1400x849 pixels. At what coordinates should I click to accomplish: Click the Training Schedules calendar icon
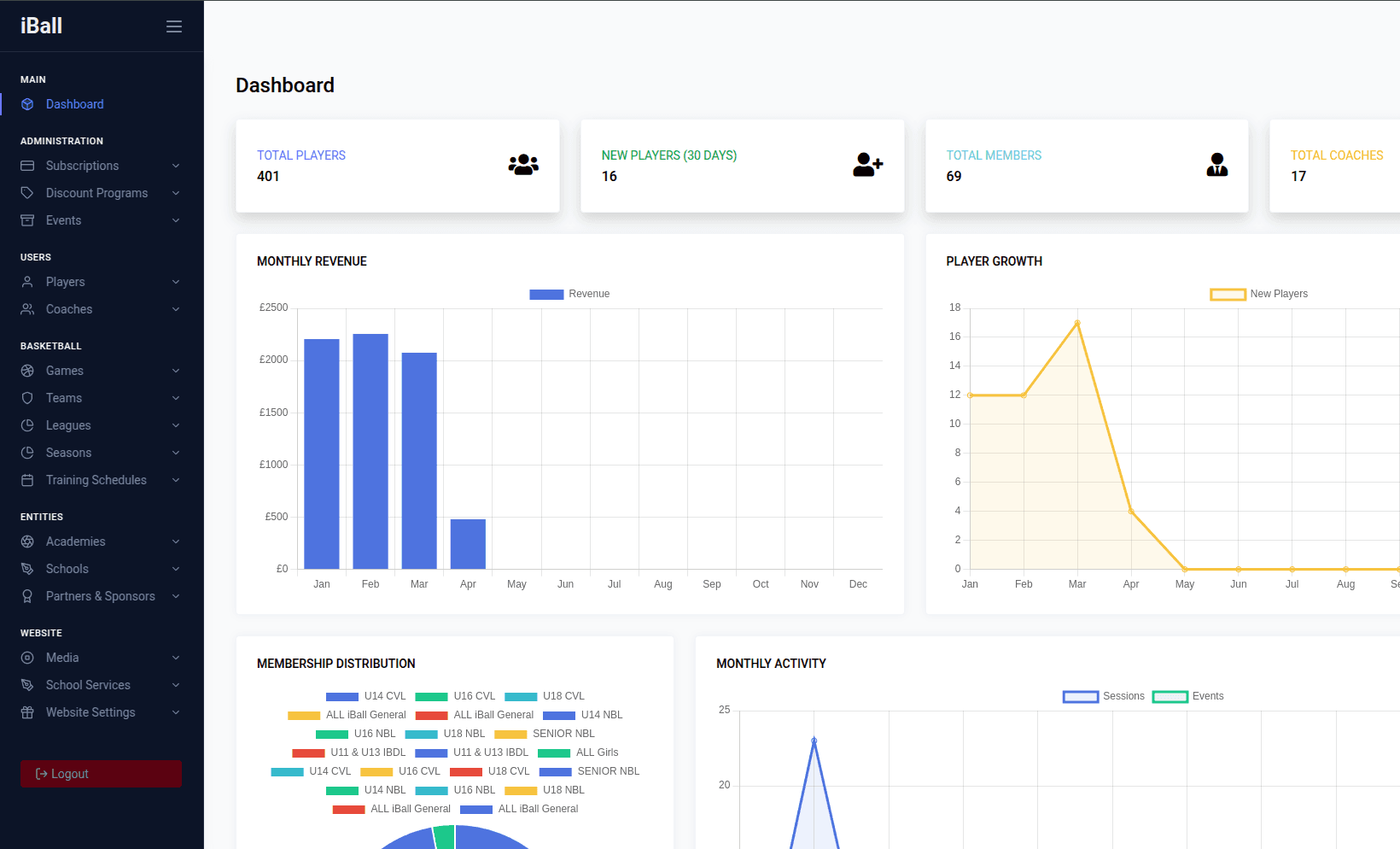point(27,480)
